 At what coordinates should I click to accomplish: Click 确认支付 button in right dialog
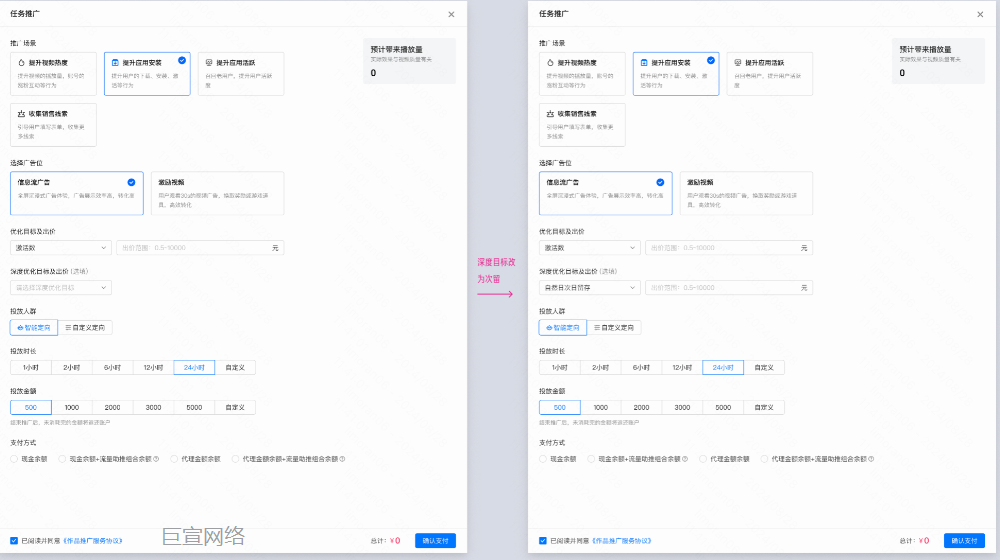pyautogui.click(x=964, y=540)
